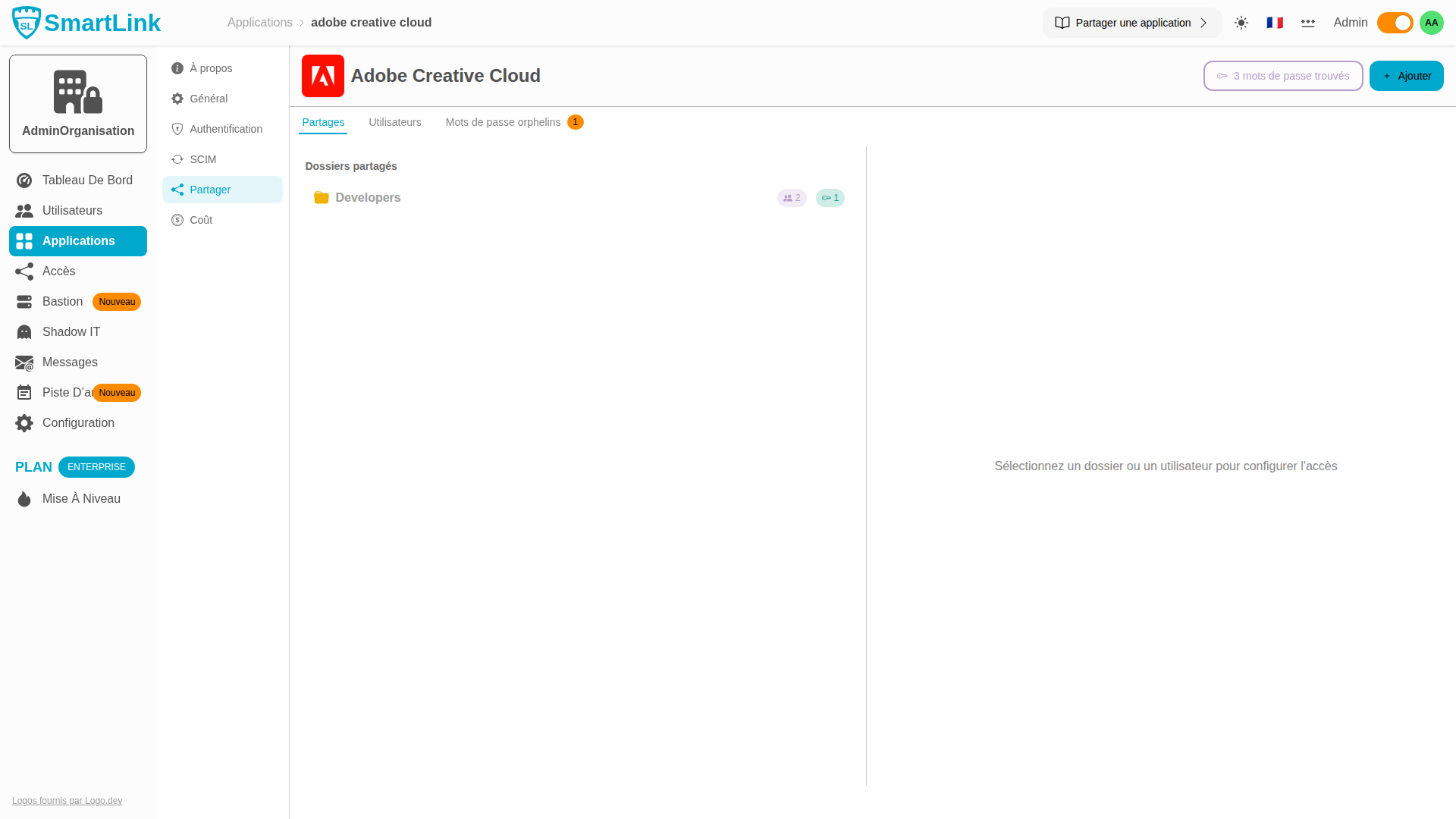The height and width of the screenshot is (819, 1456).
Task: Open the French language selector
Action: (x=1275, y=23)
